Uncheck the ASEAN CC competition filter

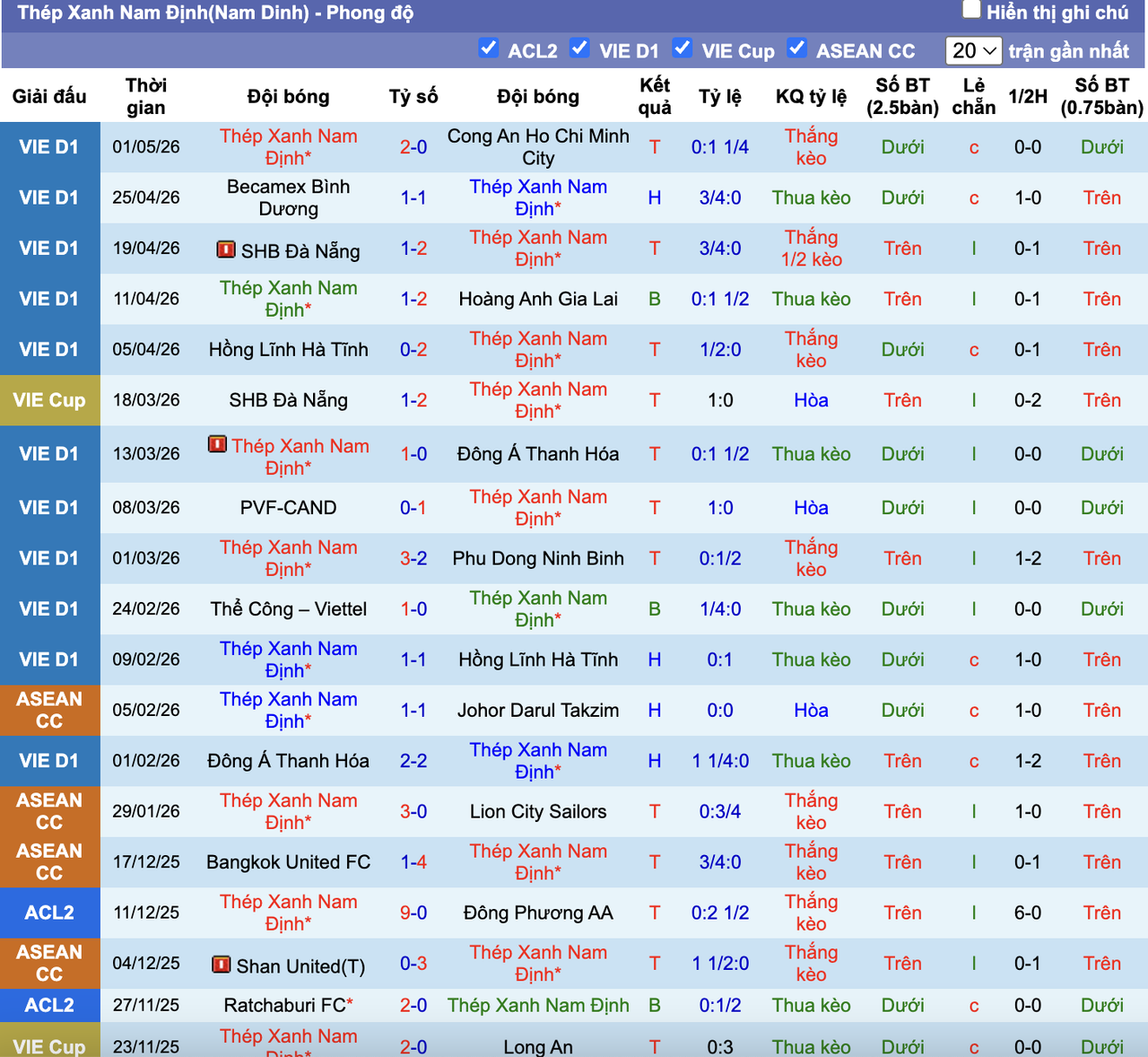(x=796, y=48)
